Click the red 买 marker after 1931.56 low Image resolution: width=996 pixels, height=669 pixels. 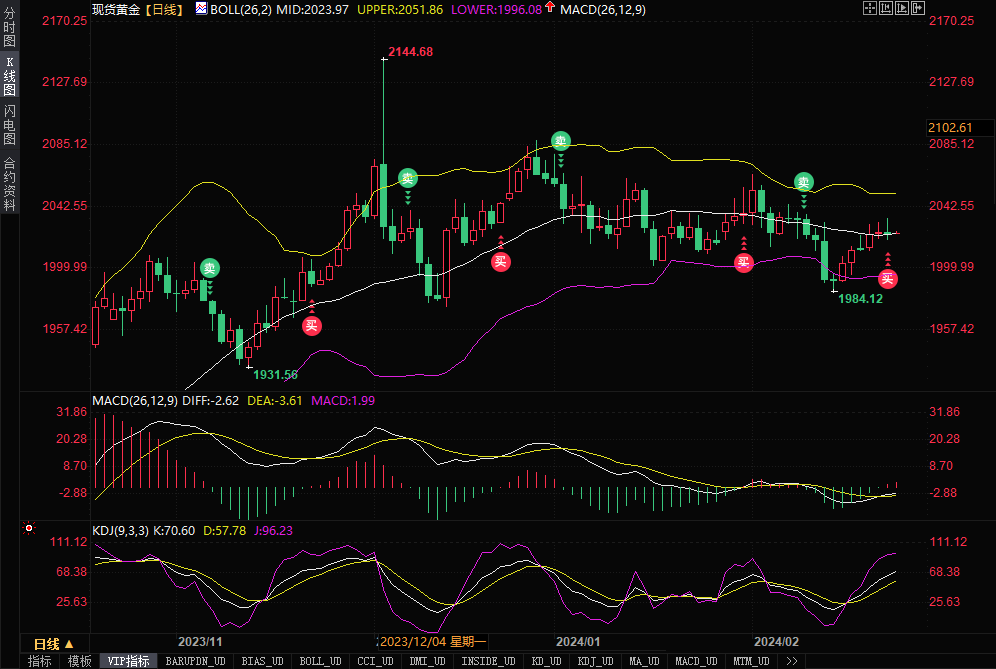pyautogui.click(x=312, y=324)
